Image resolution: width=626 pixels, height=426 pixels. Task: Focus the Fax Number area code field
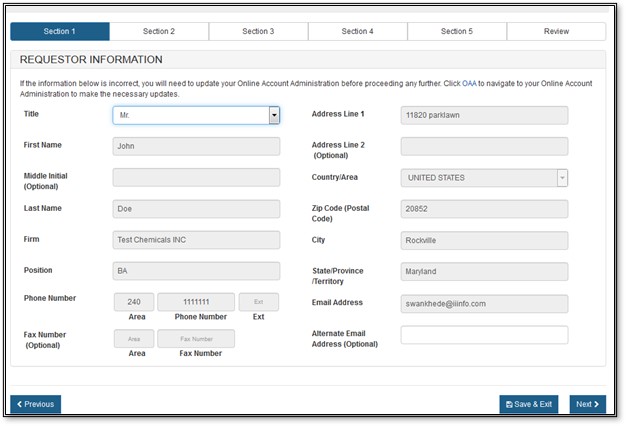click(x=134, y=339)
